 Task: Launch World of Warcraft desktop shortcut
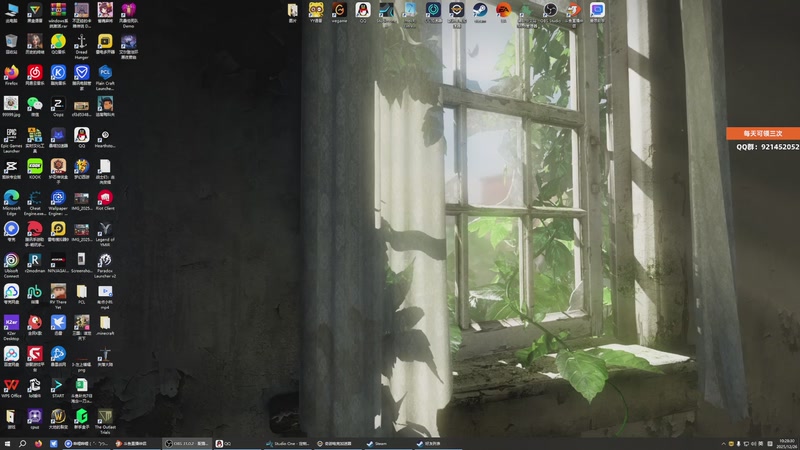point(58,419)
